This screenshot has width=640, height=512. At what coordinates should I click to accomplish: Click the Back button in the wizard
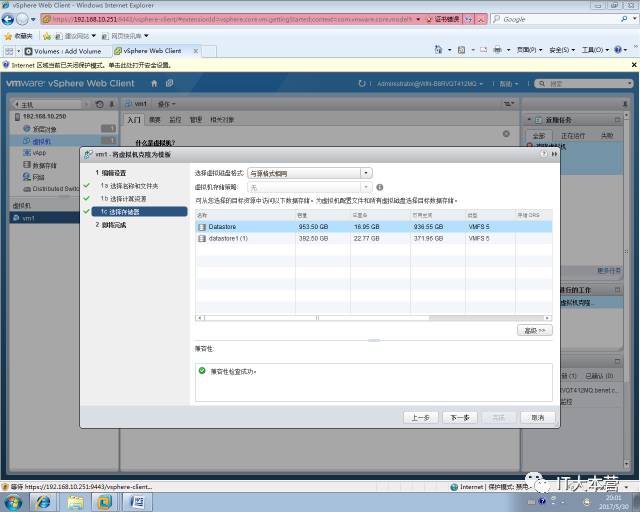pyautogui.click(x=420, y=418)
